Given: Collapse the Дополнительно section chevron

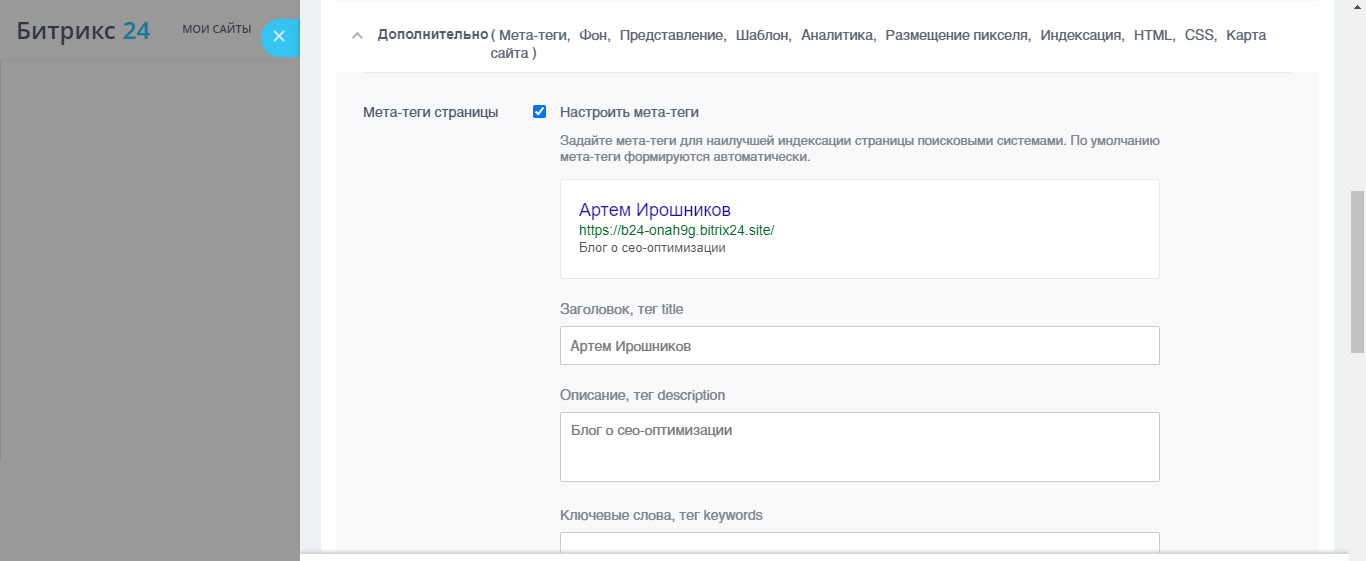Looking at the screenshot, I should 356,36.
